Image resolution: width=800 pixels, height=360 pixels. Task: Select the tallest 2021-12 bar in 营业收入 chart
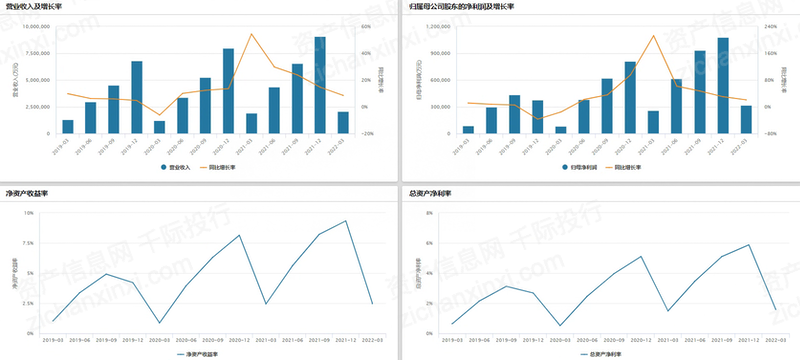click(x=320, y=85)
